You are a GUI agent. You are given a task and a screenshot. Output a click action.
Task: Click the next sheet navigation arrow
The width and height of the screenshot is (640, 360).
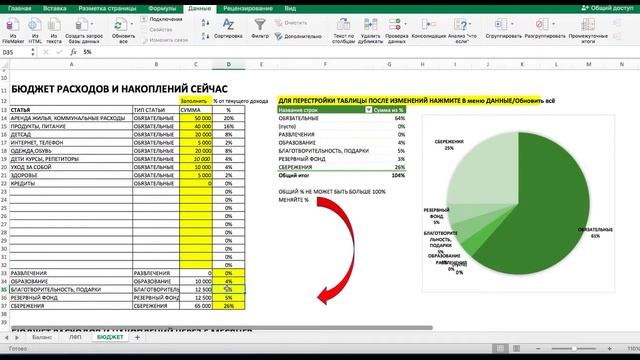(17, 338)
